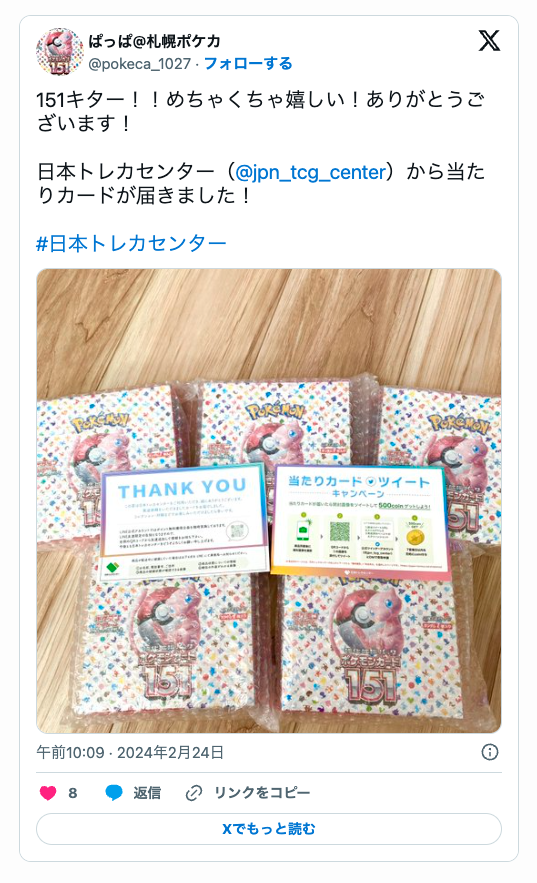Screen dimensions: 537x883
Task: Click the chain link copy icon
Action: (194, 793)
